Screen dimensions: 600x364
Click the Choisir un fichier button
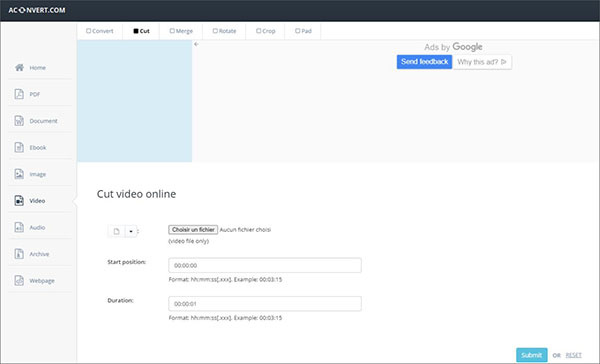pyautogui.click(x=193, y=230)
